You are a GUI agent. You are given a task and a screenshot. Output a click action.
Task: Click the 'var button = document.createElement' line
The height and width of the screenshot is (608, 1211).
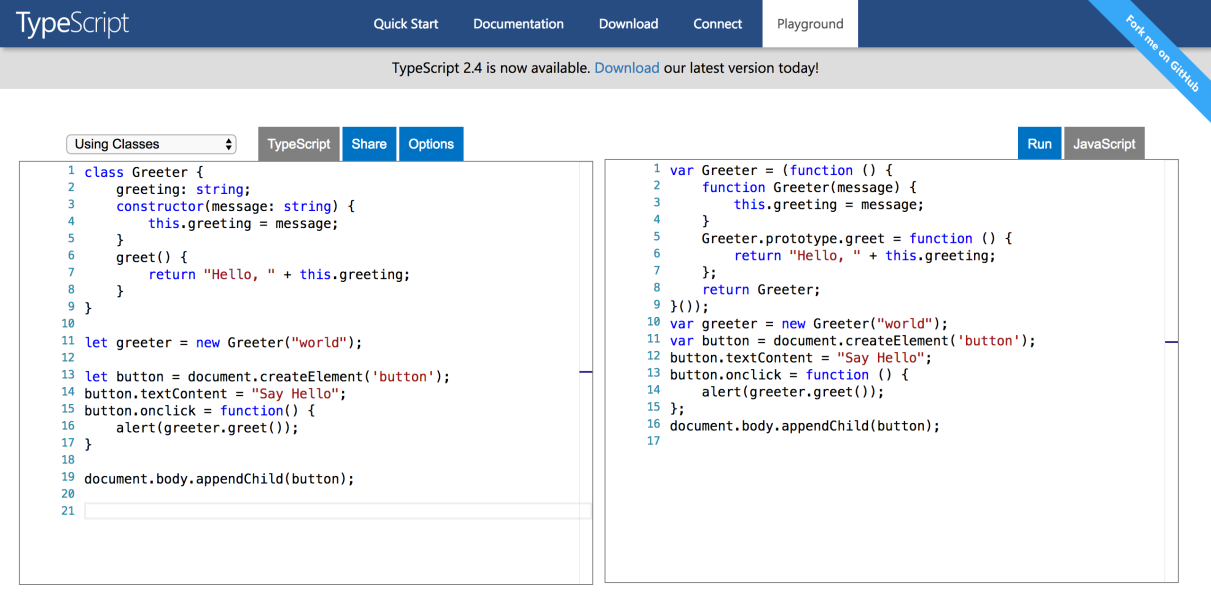tap(853, 340)
